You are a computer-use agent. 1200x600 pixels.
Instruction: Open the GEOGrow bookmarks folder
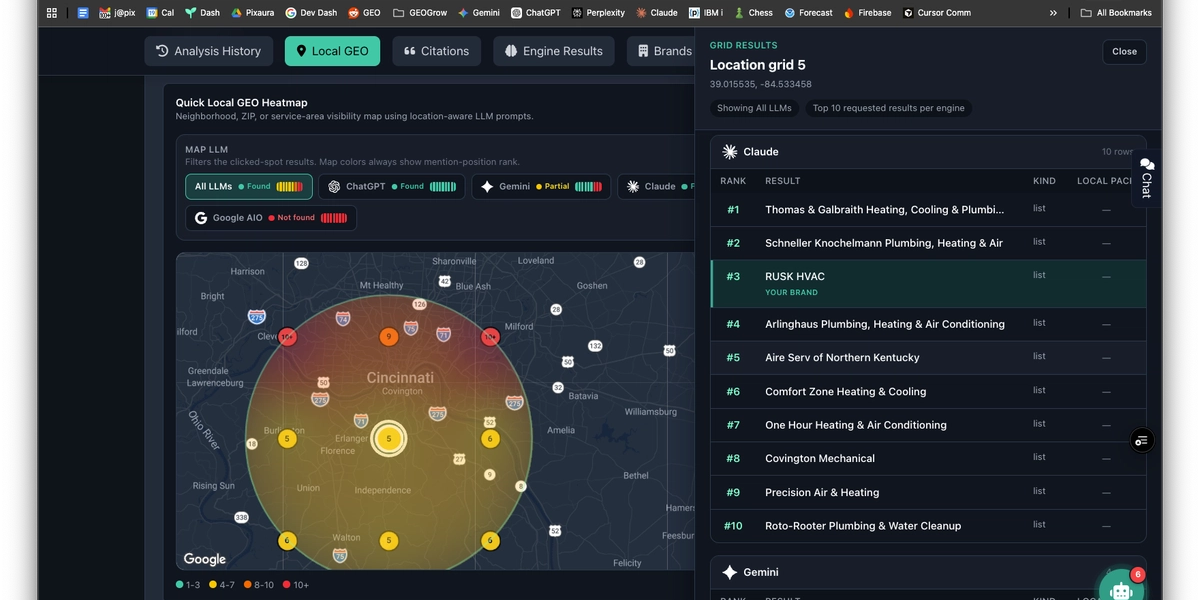[420, 13]
